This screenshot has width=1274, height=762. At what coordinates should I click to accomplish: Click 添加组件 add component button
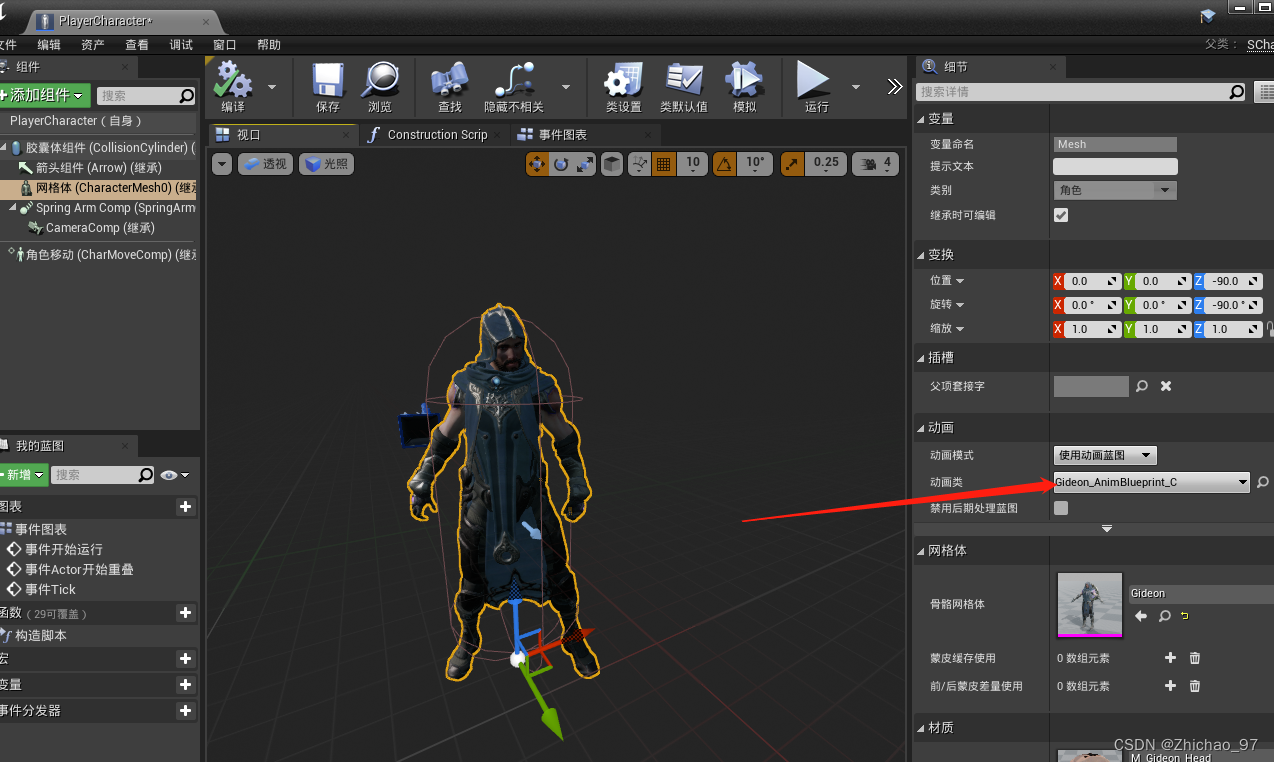44,95
